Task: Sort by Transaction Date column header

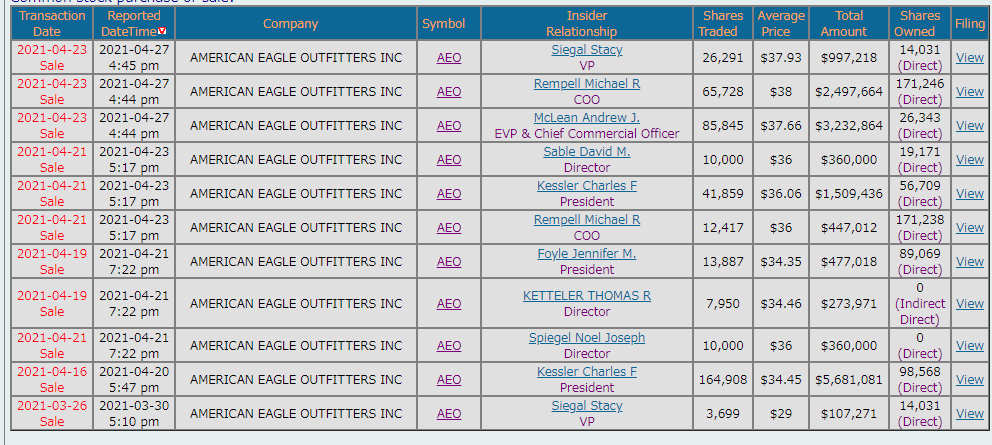Action: click(47, 23)
